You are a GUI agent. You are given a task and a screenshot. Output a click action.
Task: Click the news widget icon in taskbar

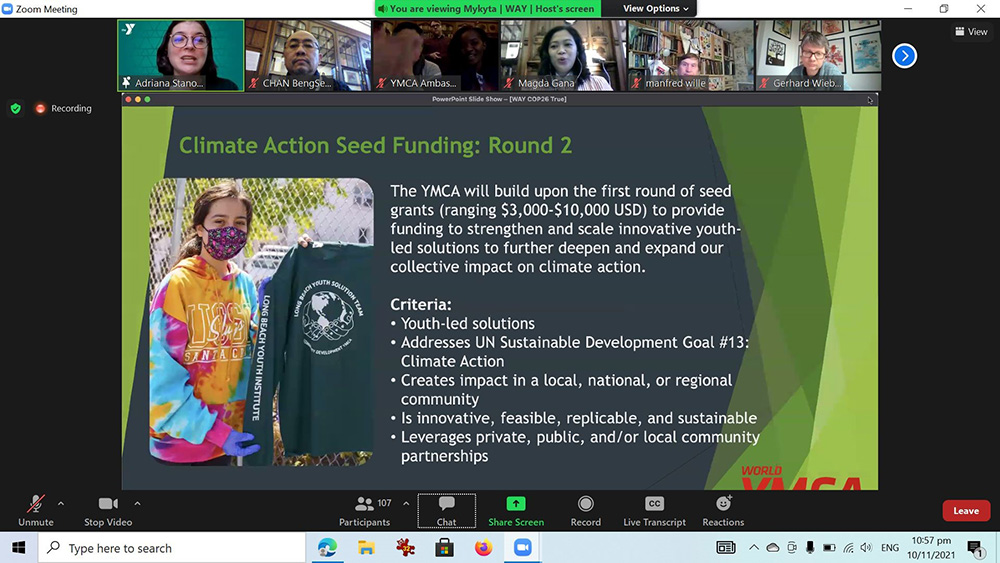click(726, 548)
